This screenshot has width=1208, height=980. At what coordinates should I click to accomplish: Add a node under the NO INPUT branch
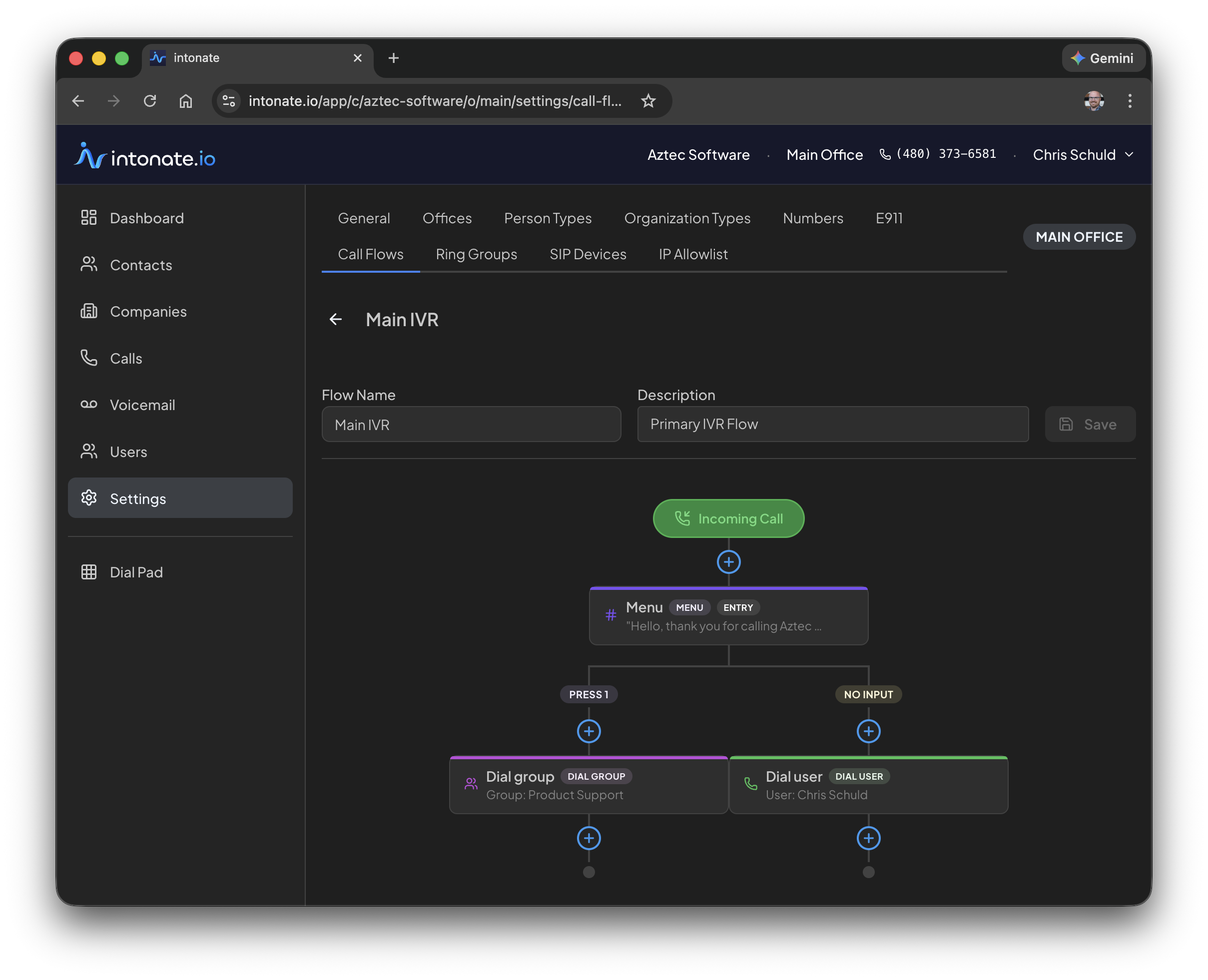pos(868,731)
